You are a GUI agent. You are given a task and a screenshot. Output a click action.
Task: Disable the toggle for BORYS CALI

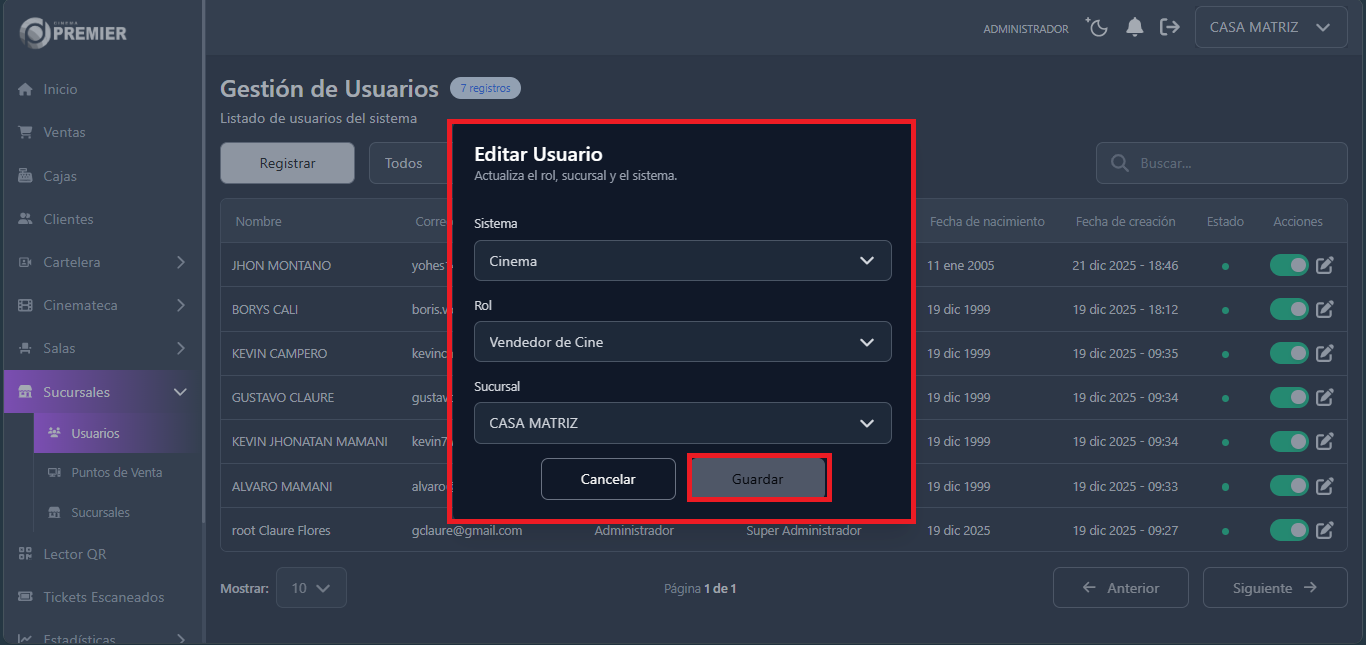[1288, 309]
